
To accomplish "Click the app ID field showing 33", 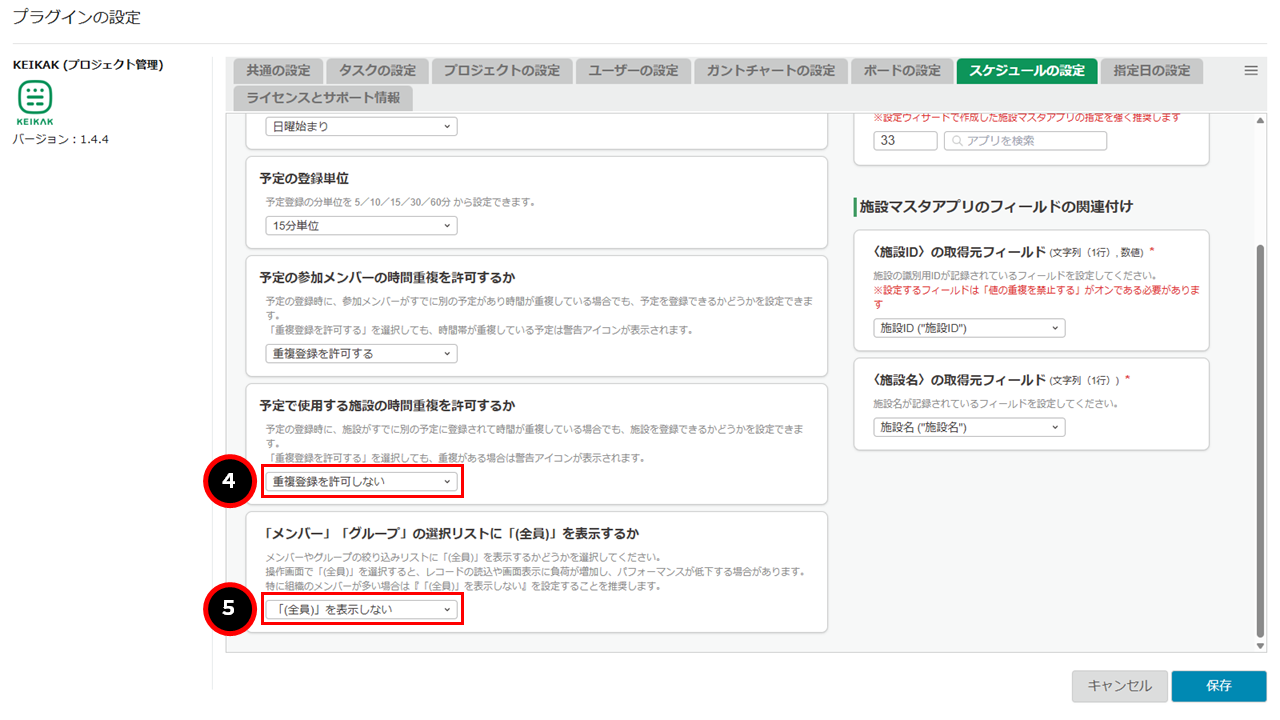I will coord(905,141).
